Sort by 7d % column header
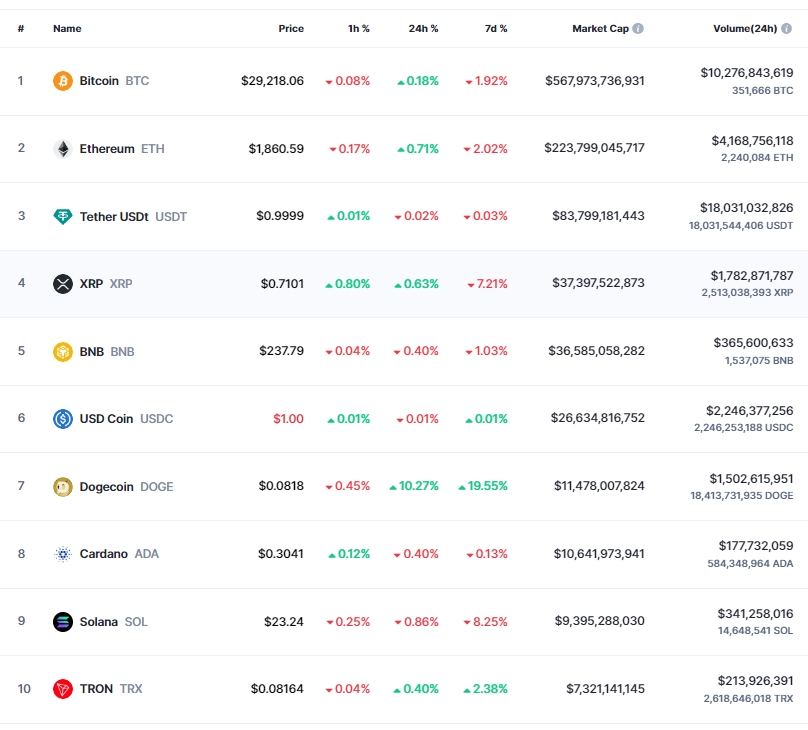This screenshot has width=808, height=730. 496,28
